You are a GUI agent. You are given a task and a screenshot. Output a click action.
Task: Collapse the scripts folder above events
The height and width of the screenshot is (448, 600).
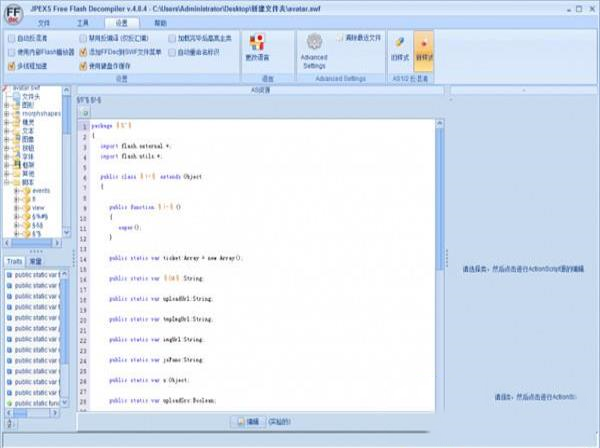click(6, 182)
